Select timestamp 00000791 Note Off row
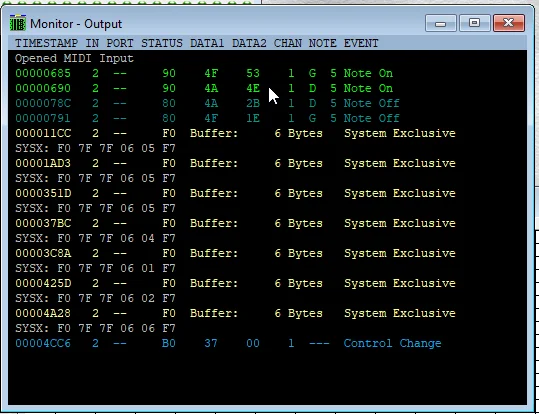539x414 pixels. (207, 118)
